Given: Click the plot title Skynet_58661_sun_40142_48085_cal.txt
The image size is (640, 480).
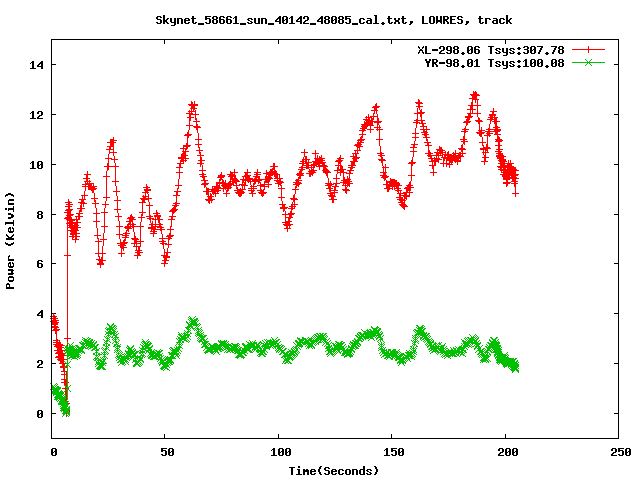Looking at the screenshot, I should click(x=281, y=20).
